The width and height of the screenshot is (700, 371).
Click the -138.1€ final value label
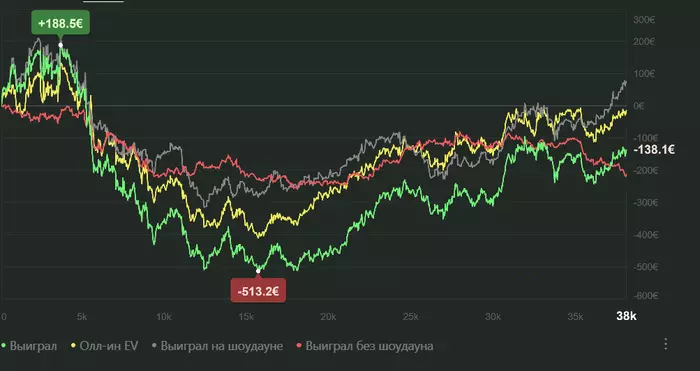(x=654, y=150)
